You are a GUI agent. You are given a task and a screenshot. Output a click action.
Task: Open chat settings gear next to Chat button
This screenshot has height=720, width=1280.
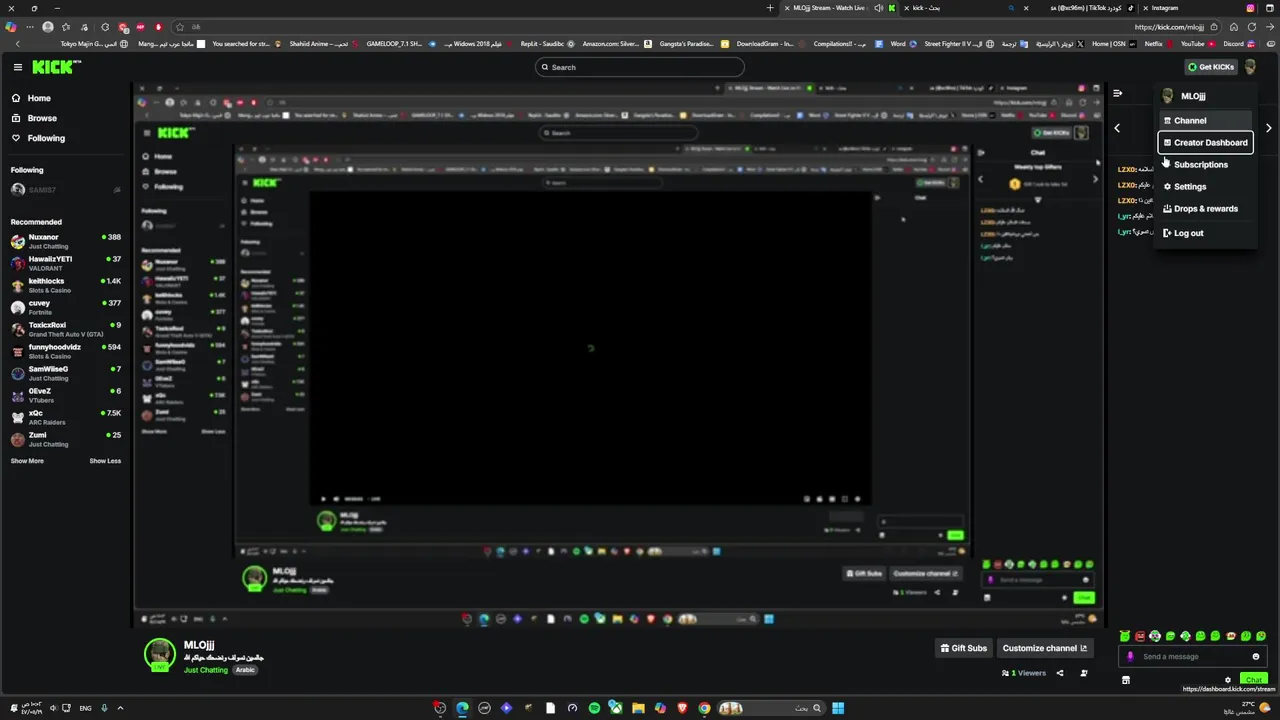click(1228, 680)
